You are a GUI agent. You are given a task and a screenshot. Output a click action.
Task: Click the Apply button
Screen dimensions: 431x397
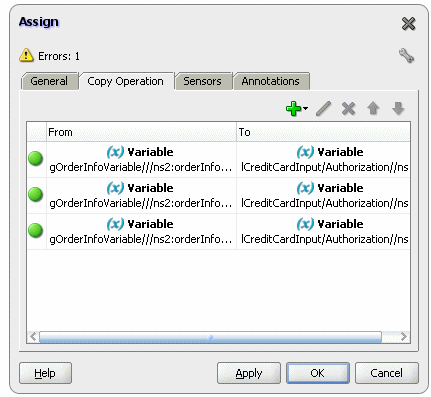pyautogui.click(x=249, y=373)
